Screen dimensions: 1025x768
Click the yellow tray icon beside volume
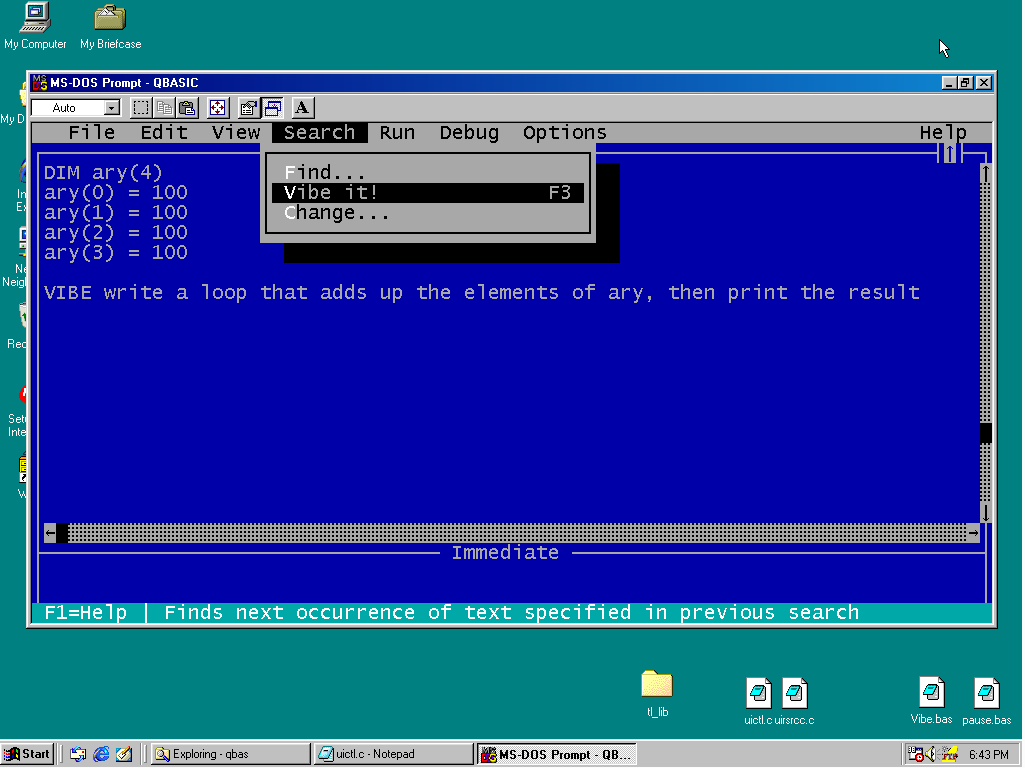(949, 754)
